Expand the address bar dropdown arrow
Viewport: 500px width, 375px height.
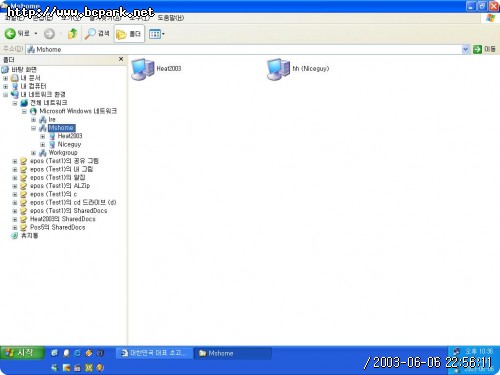coord(465,49)
